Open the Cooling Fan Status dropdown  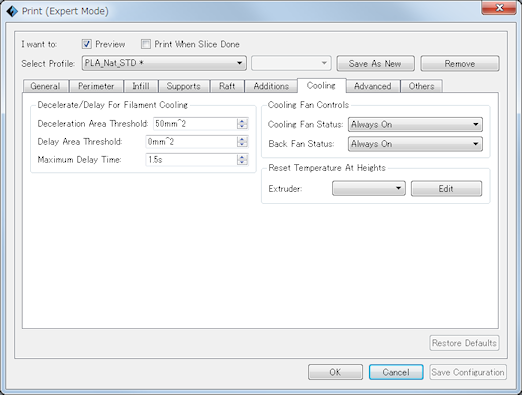tap(415, 124)
